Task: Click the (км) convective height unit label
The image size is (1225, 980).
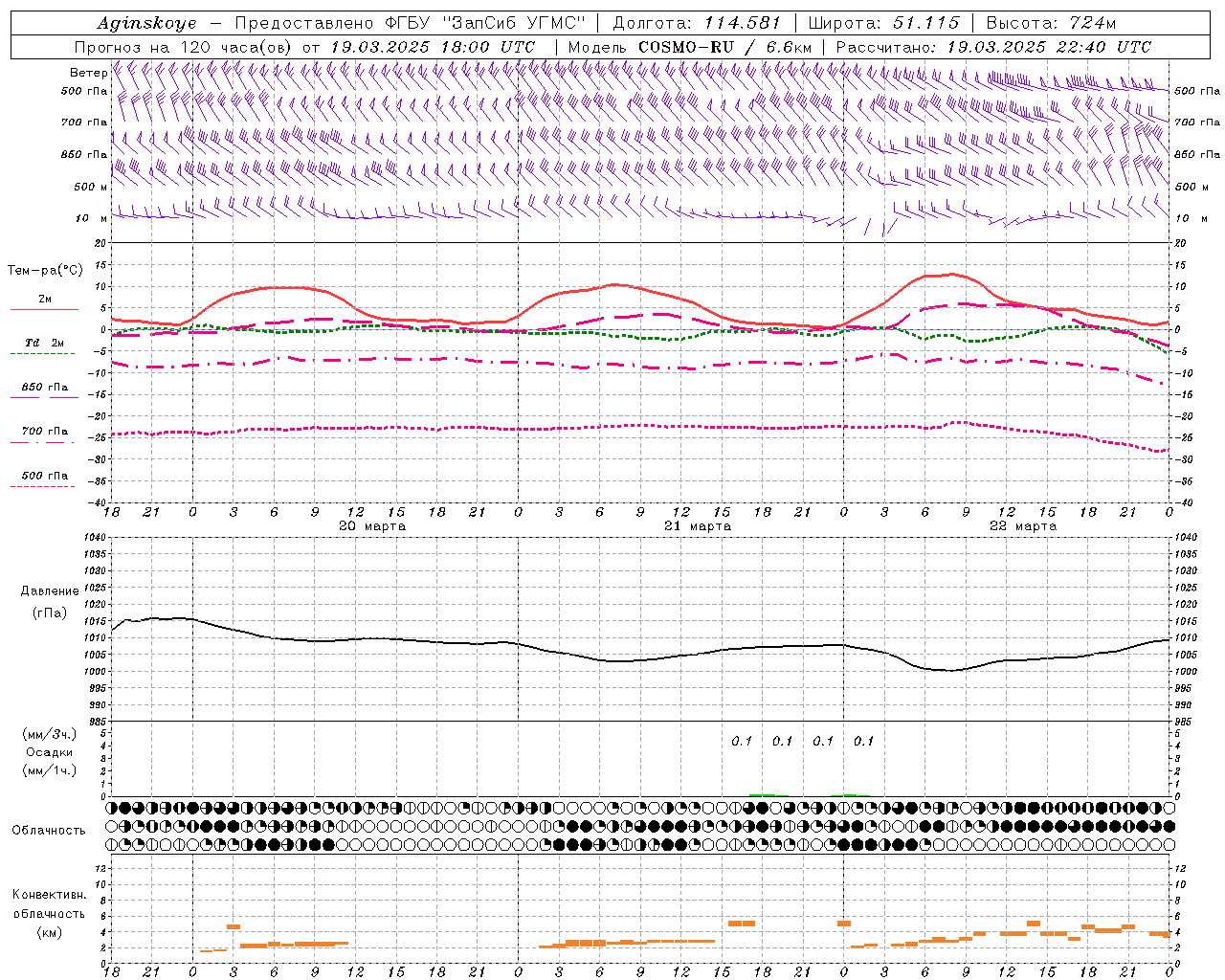Action: (x=49, y=932)
